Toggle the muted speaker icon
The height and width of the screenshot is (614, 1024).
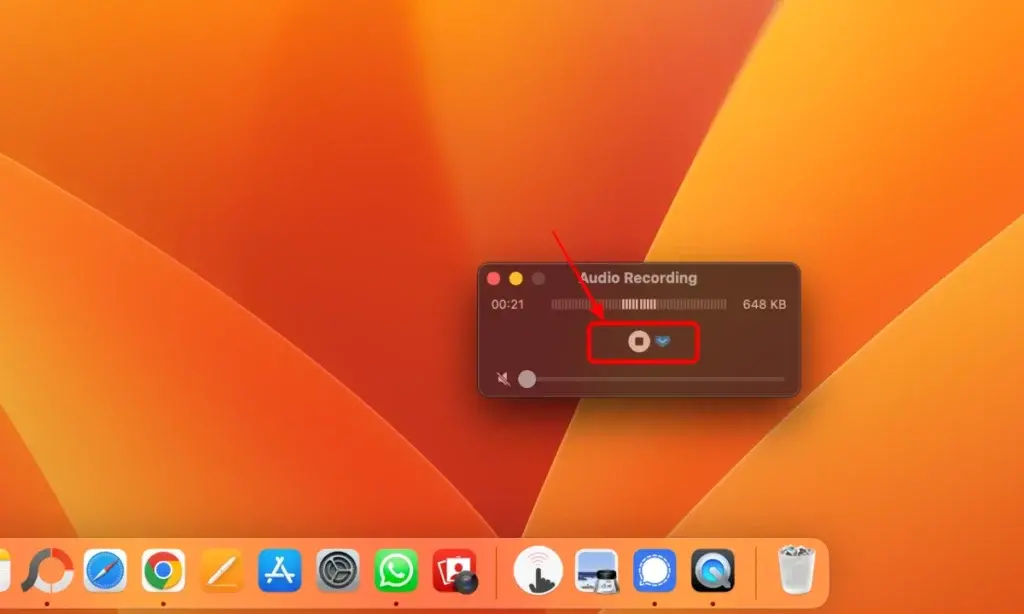(x=504, y=379)
